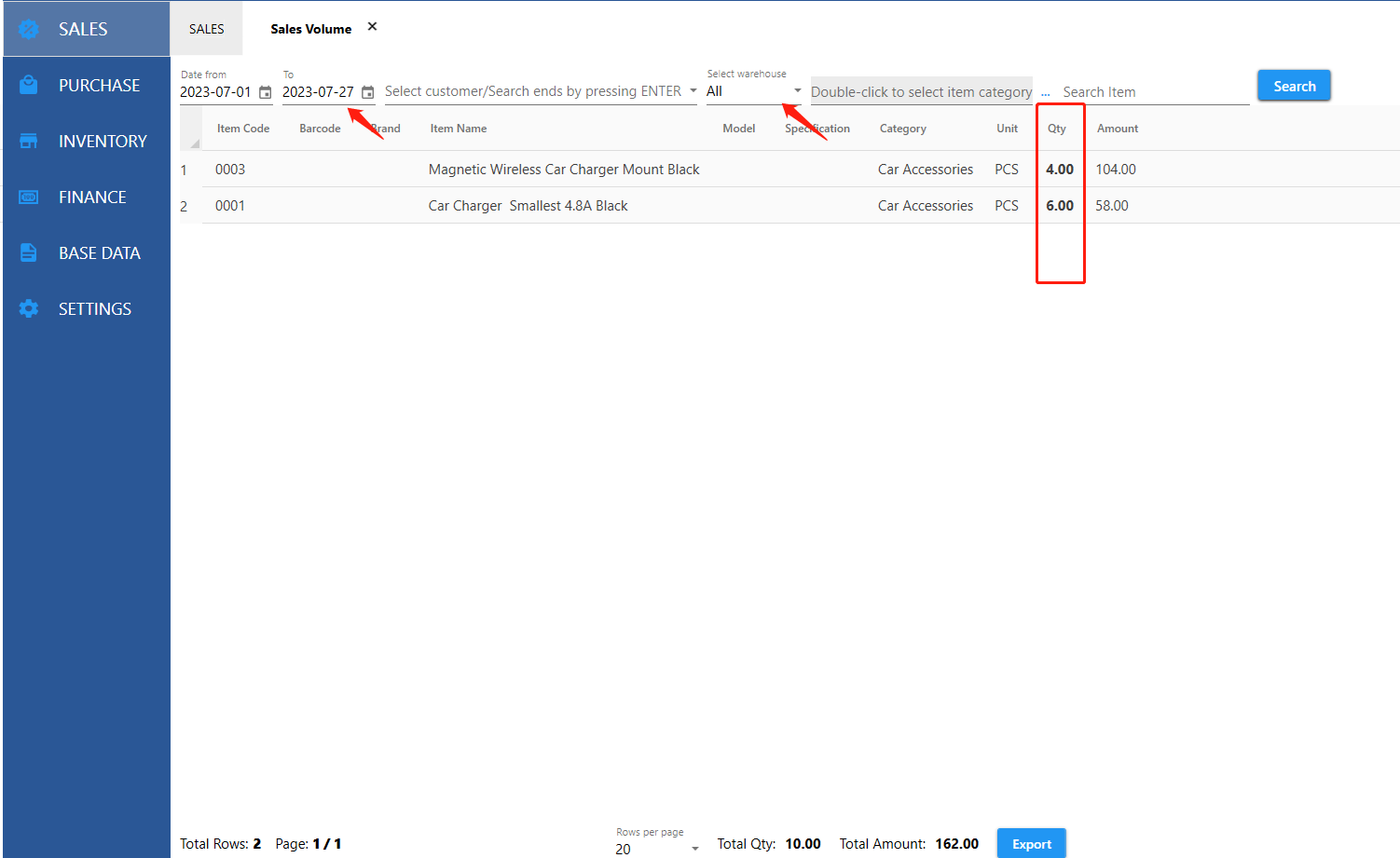The height and width of the screenshot is (858, 1400).
Task: Open the Rows per page dropdown
Action: [x=694, y=849]
